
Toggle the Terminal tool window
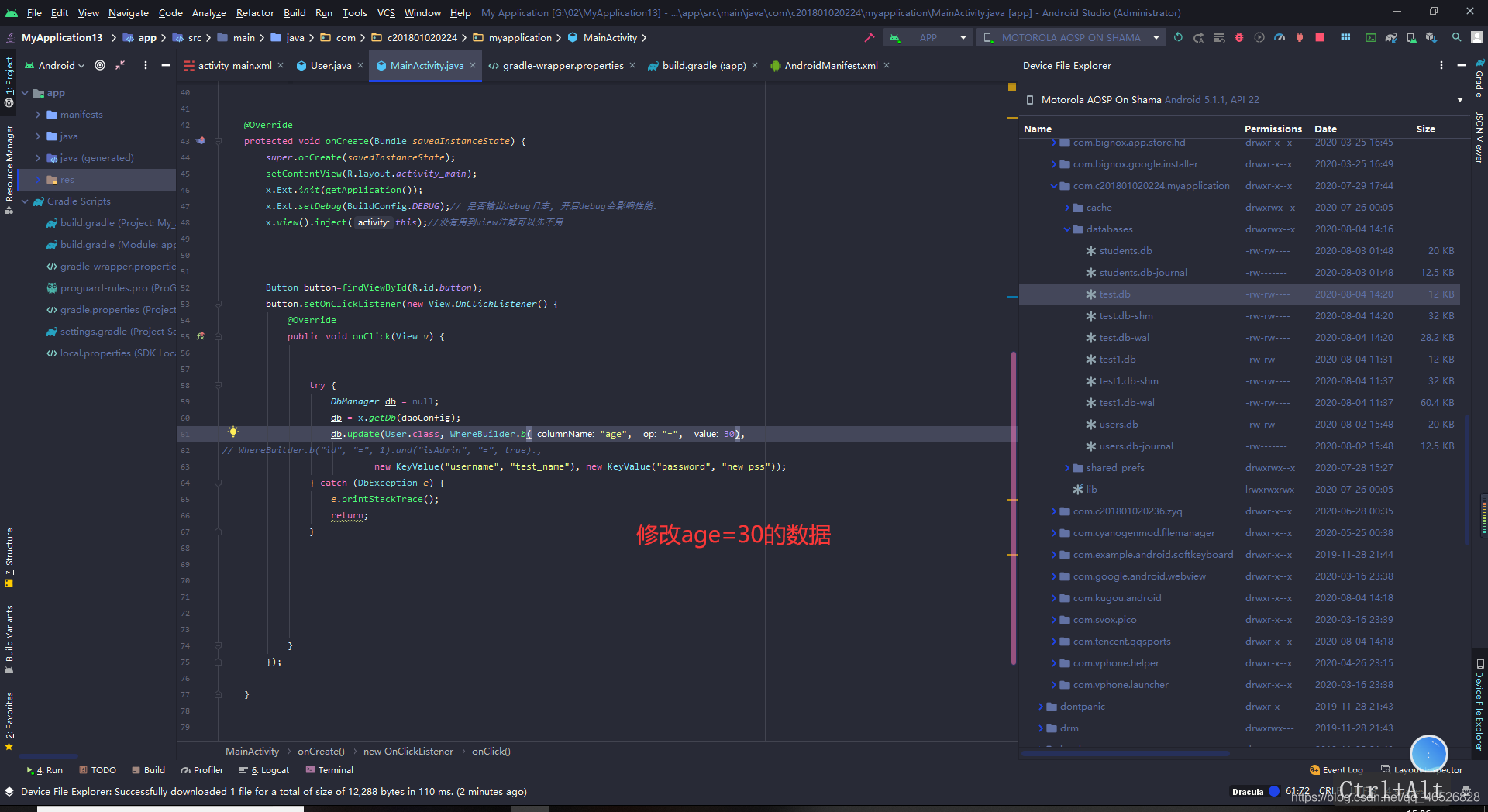[329, 770]
